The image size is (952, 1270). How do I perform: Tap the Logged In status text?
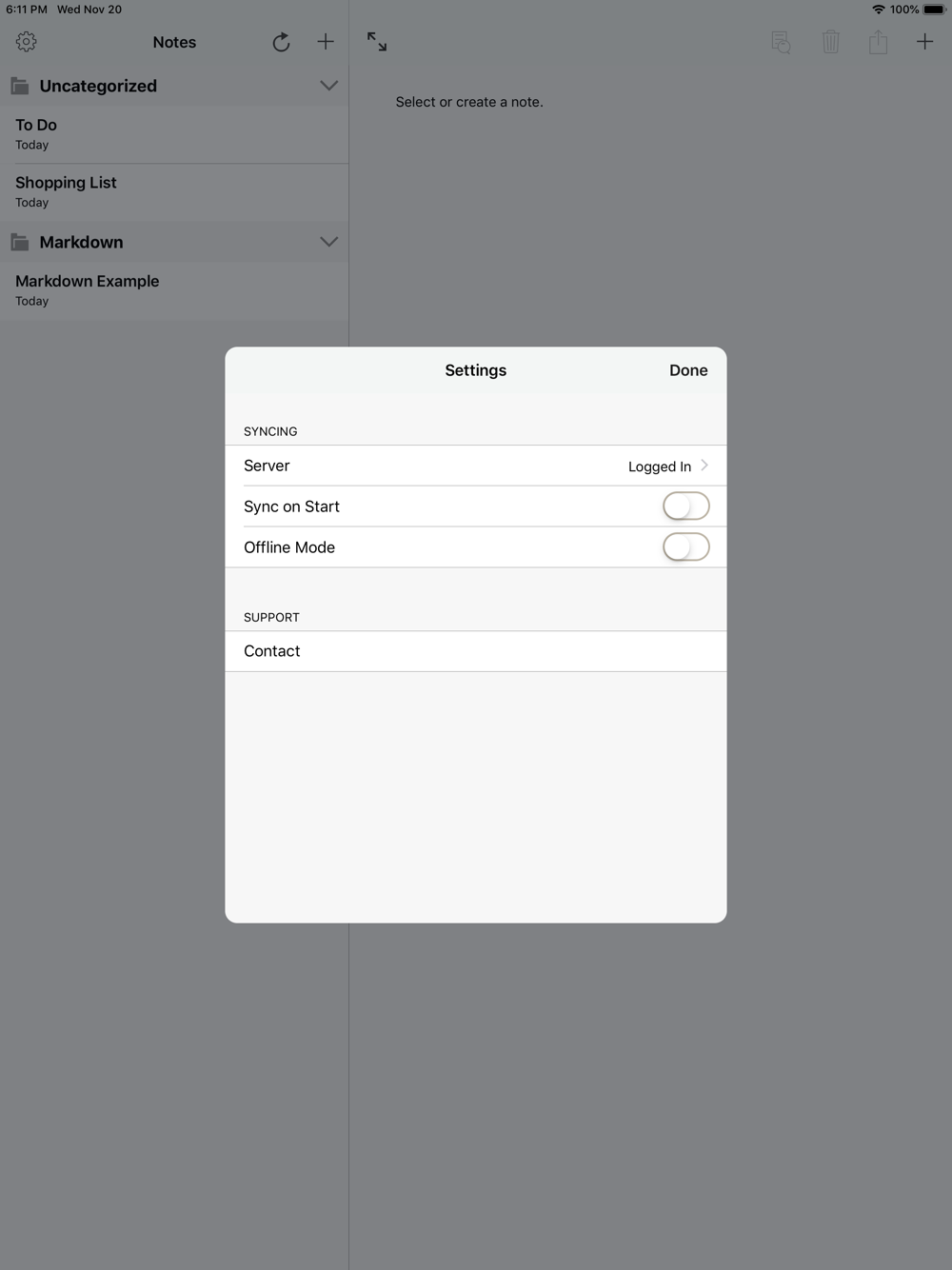pyautogui.click(x=660, y=466)
